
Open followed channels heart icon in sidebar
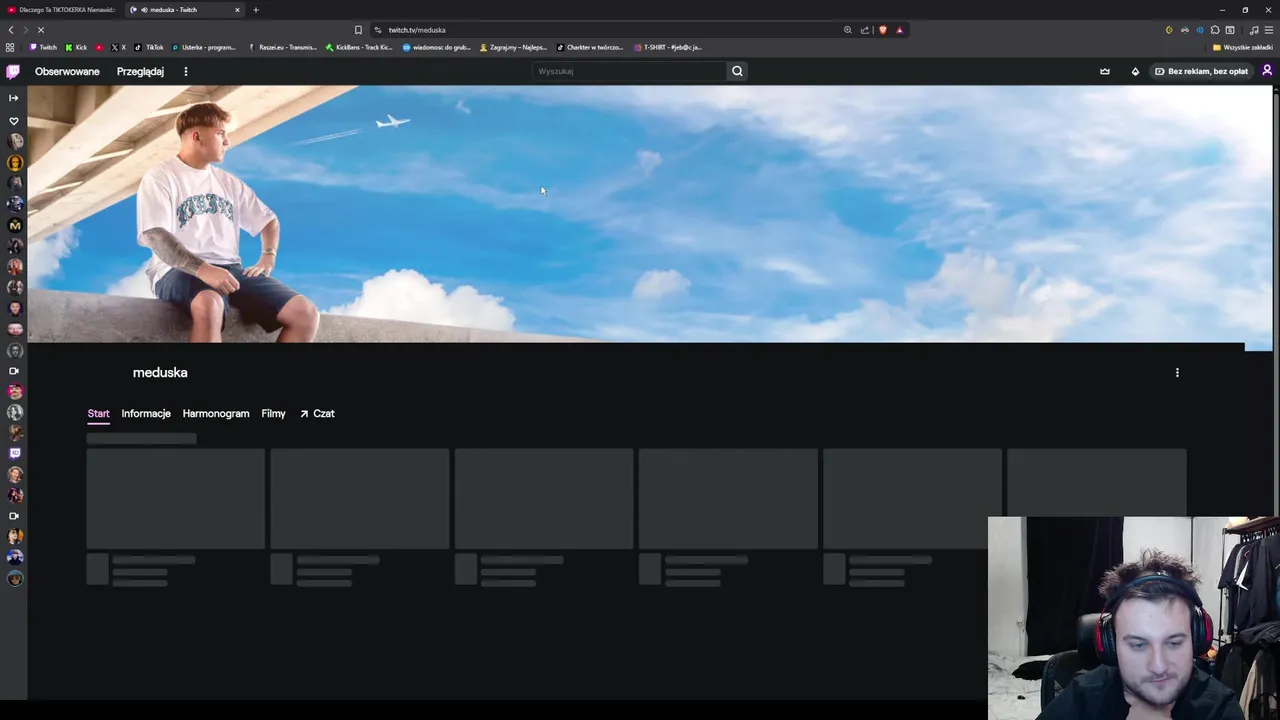tap(14, 121)
